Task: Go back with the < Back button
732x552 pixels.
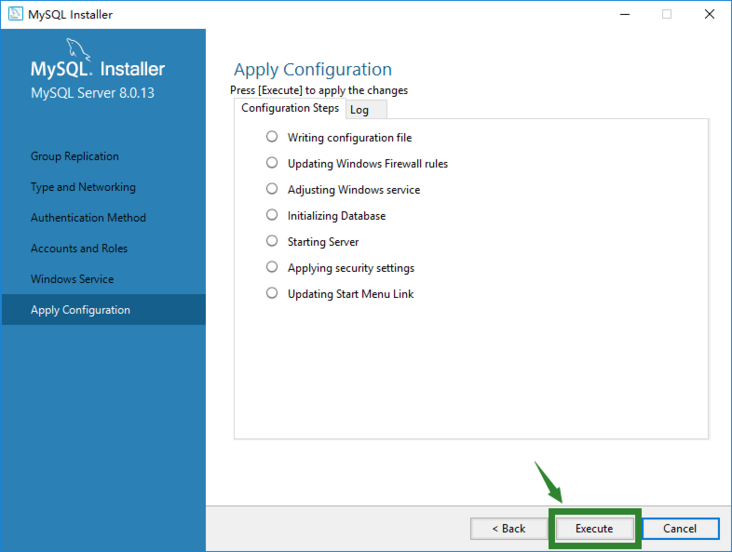Action: (508, 529)
